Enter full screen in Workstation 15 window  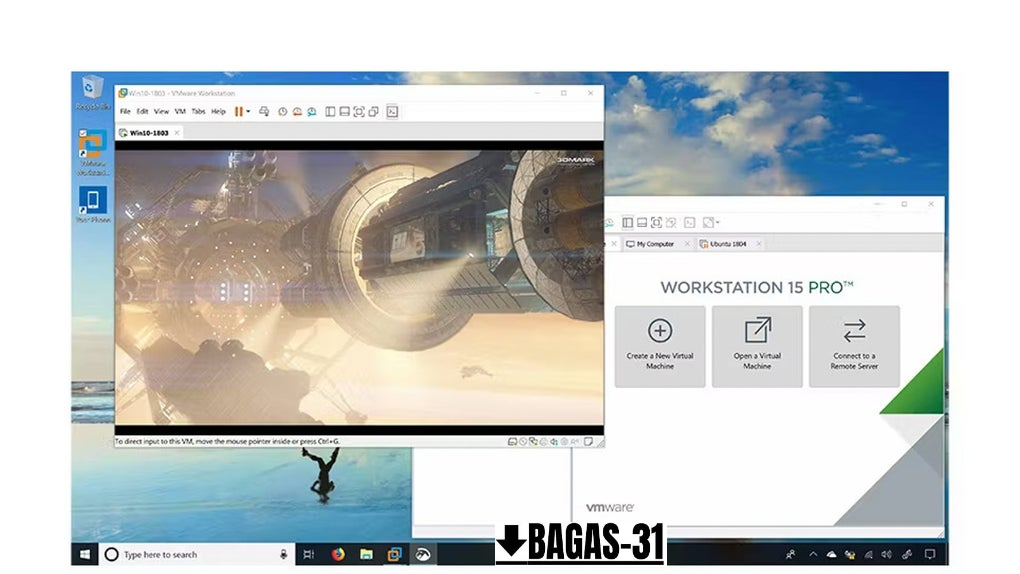pyautogui.click(x=656, y=223)
